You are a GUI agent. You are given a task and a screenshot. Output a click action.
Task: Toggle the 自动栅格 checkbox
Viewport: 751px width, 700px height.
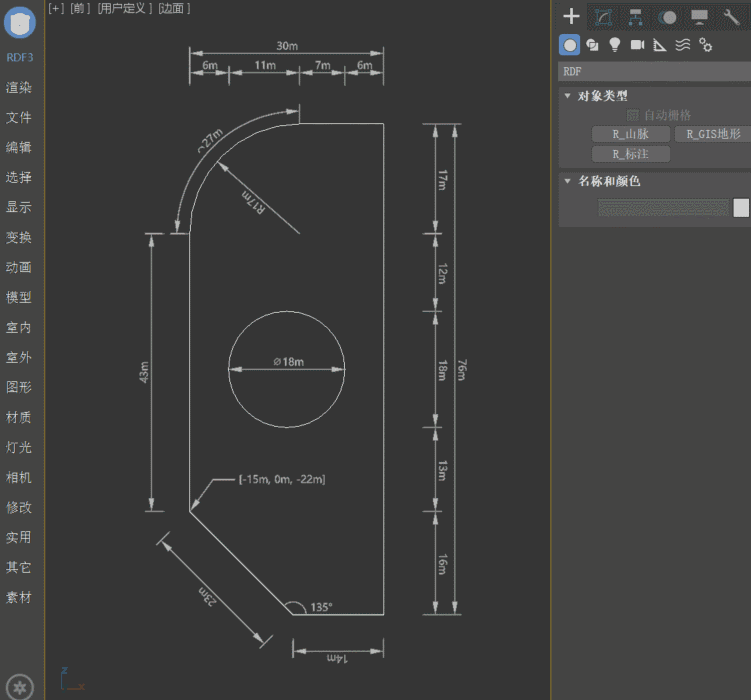point(632,115)
